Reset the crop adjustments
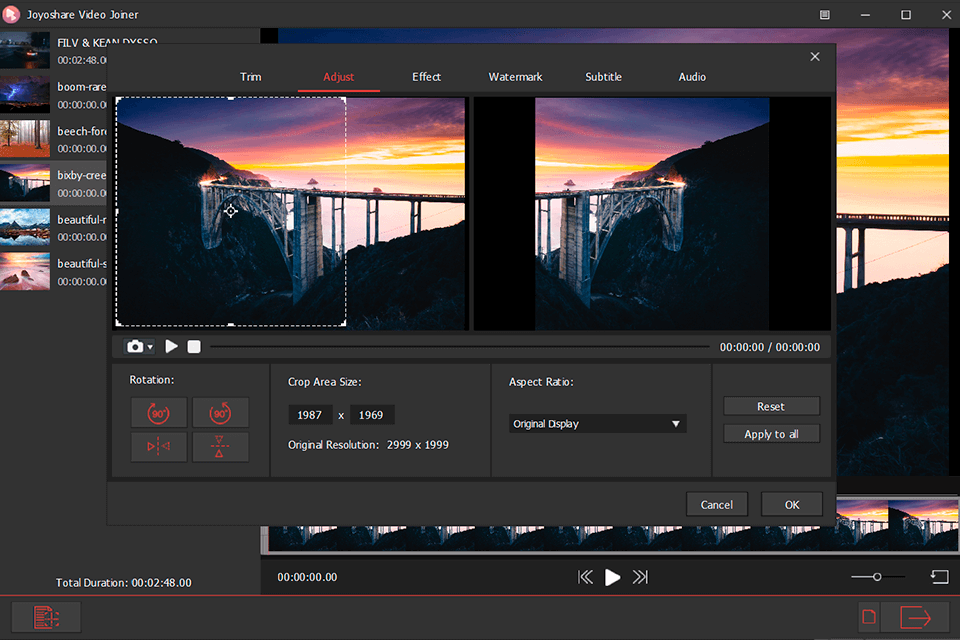This screenshot has height=640, width=960. 771,405
